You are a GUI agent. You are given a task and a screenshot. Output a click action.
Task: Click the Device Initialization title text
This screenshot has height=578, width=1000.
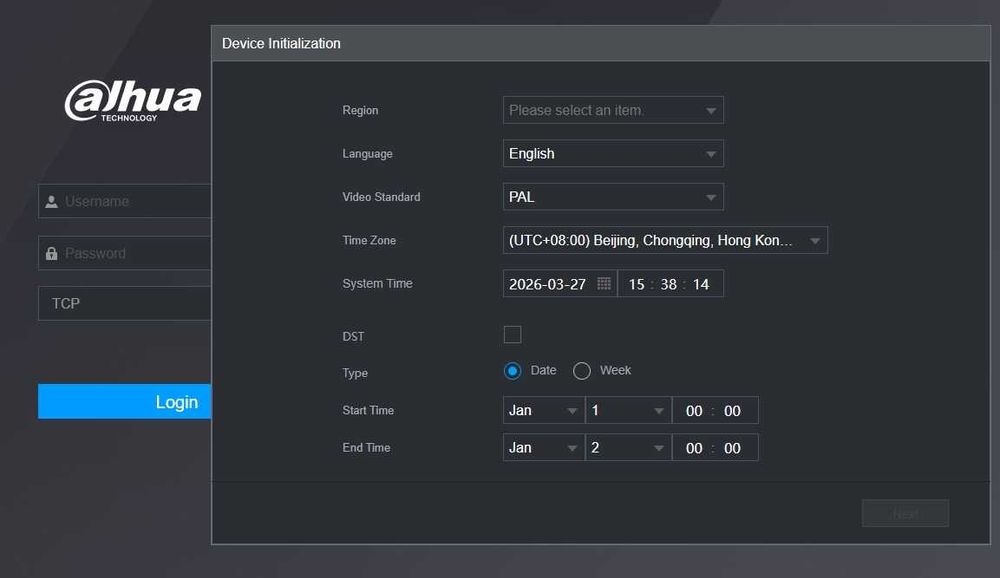pyautogui.click(x=281, y=43)
